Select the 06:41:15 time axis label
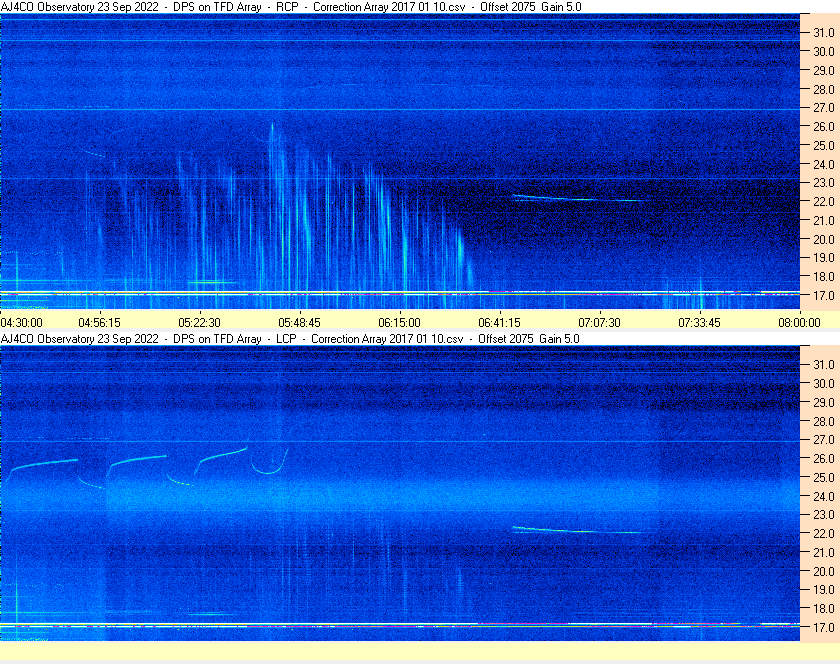 (499, 323)
